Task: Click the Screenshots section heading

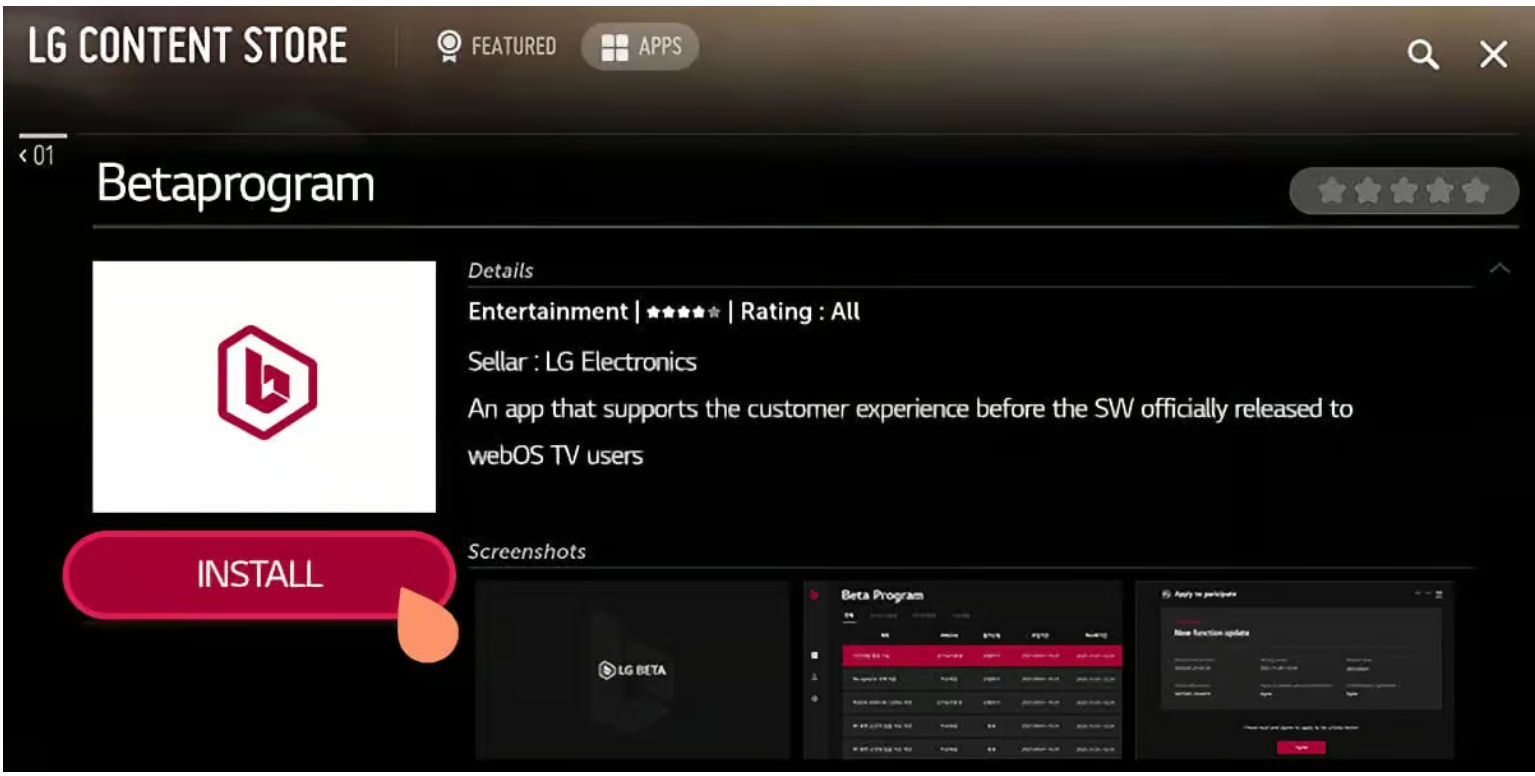Action: tap(527, 551)
